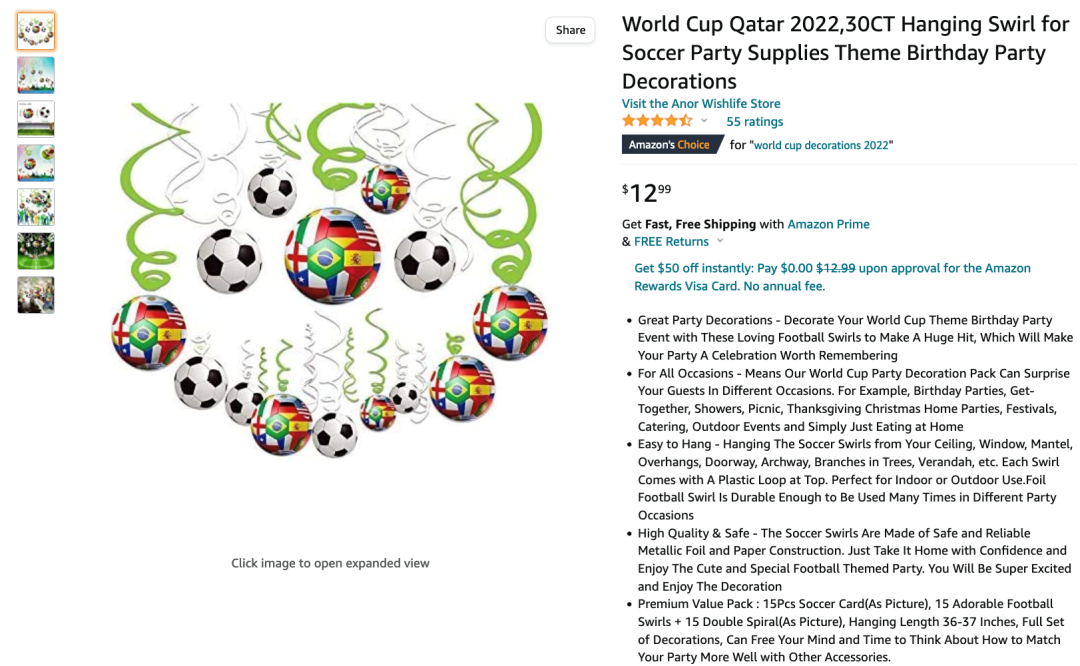Click the Share button

pos(570,30)
